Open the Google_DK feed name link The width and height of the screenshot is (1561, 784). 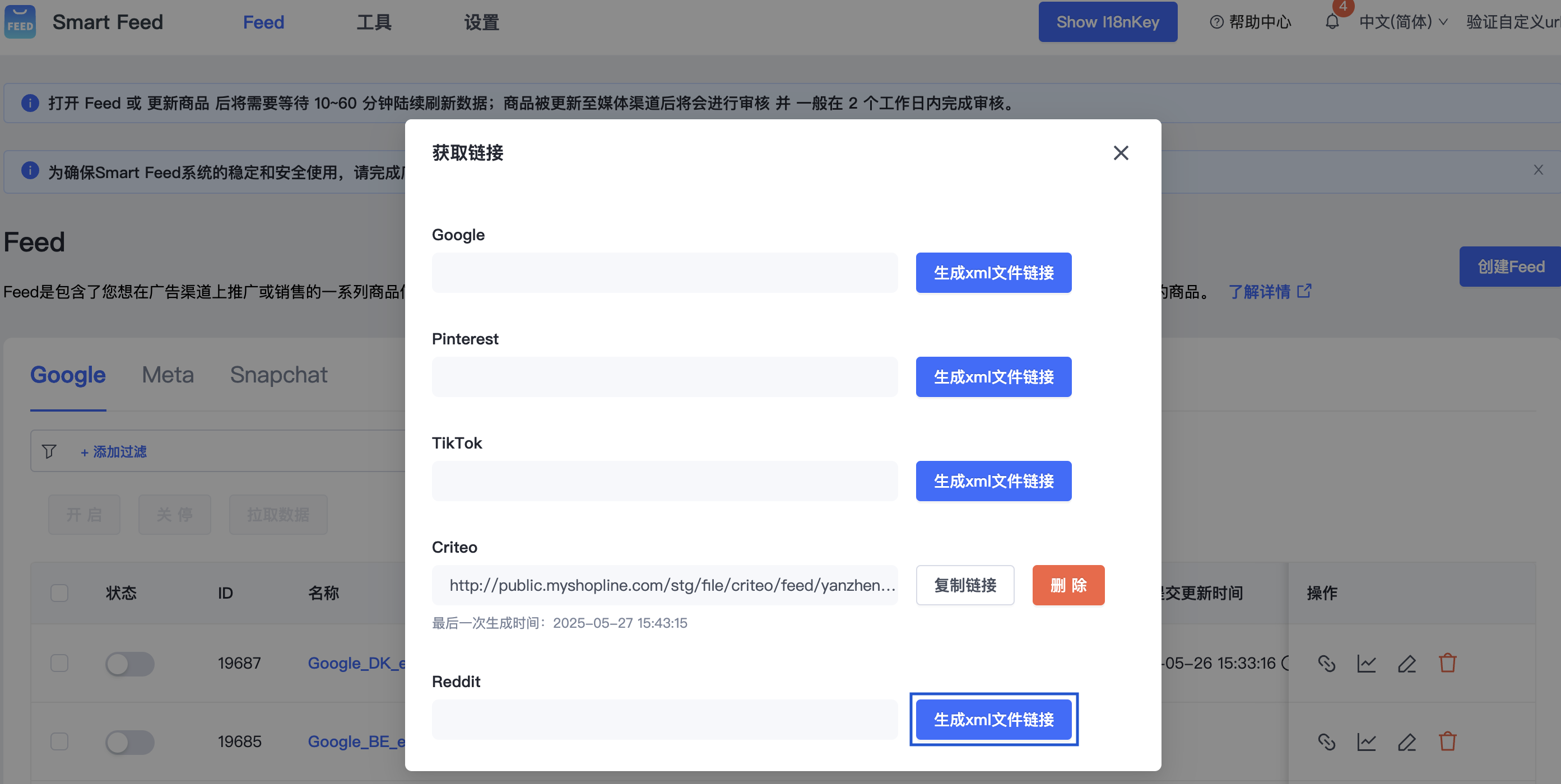click(x=356, y=663)
